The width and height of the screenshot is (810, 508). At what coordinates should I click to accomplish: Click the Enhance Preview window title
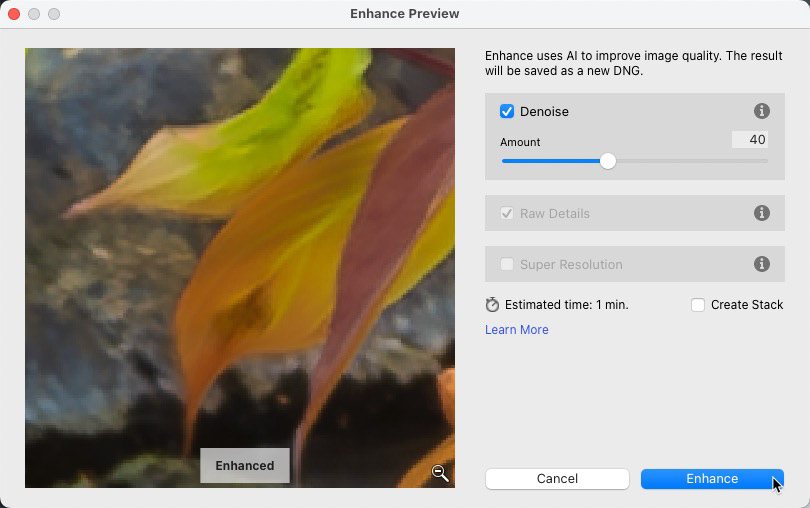404,14
